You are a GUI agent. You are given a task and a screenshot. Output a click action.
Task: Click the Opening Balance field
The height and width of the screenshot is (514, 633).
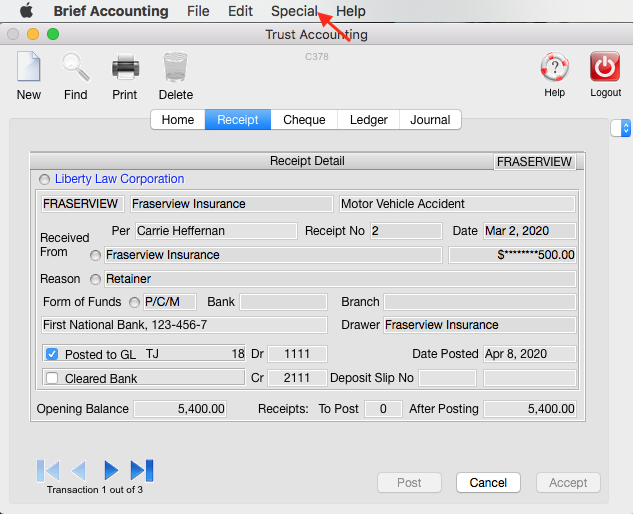pyautogui.click(x=180, y=409)
